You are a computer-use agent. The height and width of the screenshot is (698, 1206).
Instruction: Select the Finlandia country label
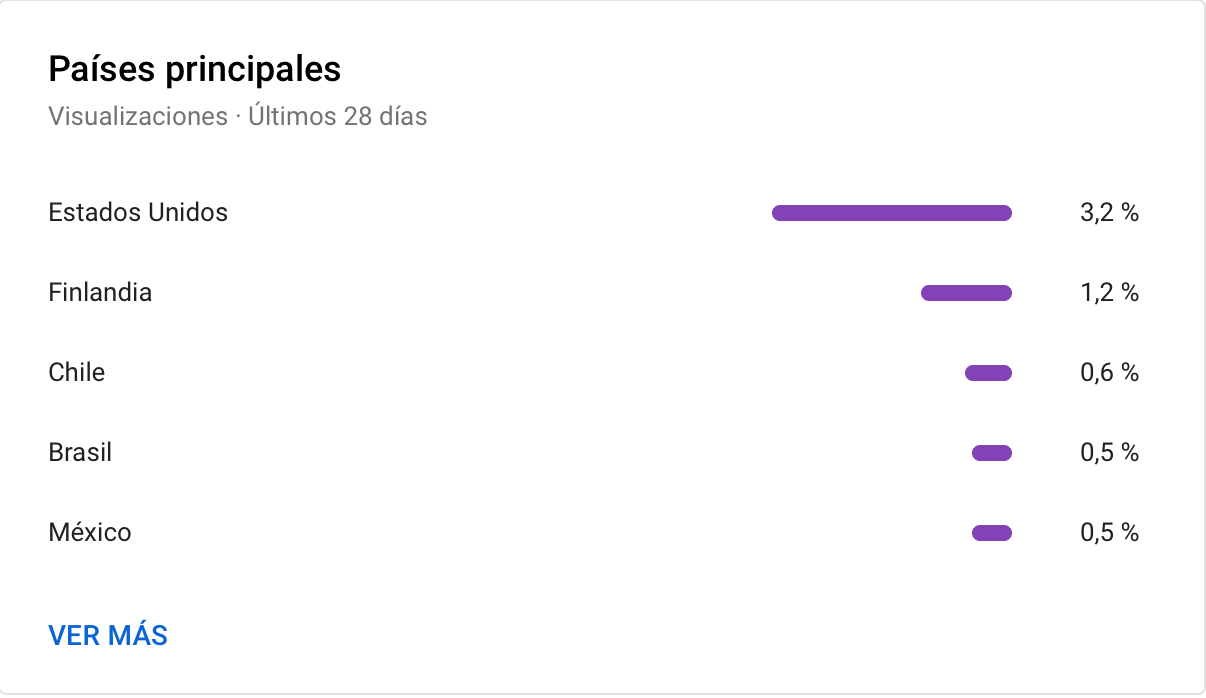click(100, 293)
